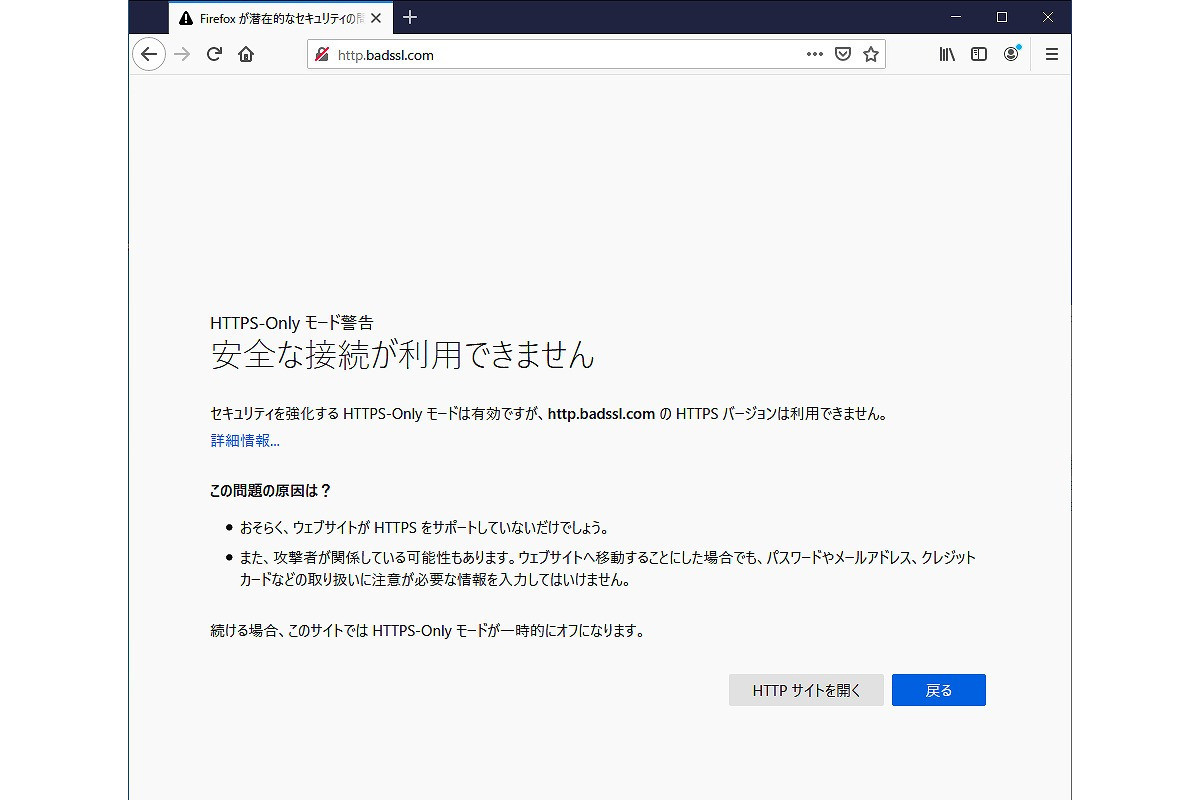Open the hamburger application menu
Viewport: 1200px width, 800px height.
click(1051, 55)
